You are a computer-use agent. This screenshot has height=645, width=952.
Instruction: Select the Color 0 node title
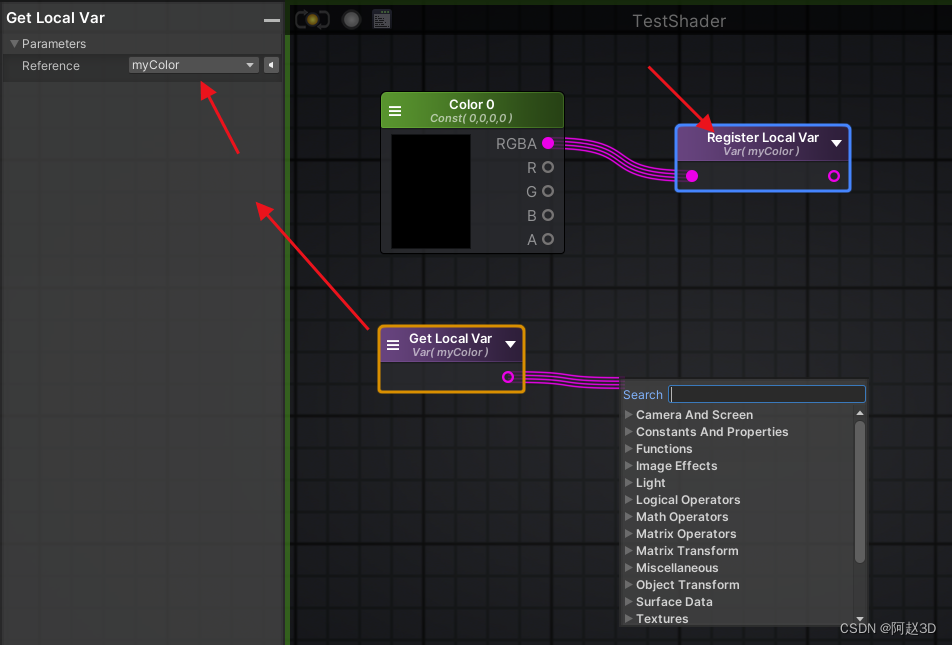(x=472, y=104)
